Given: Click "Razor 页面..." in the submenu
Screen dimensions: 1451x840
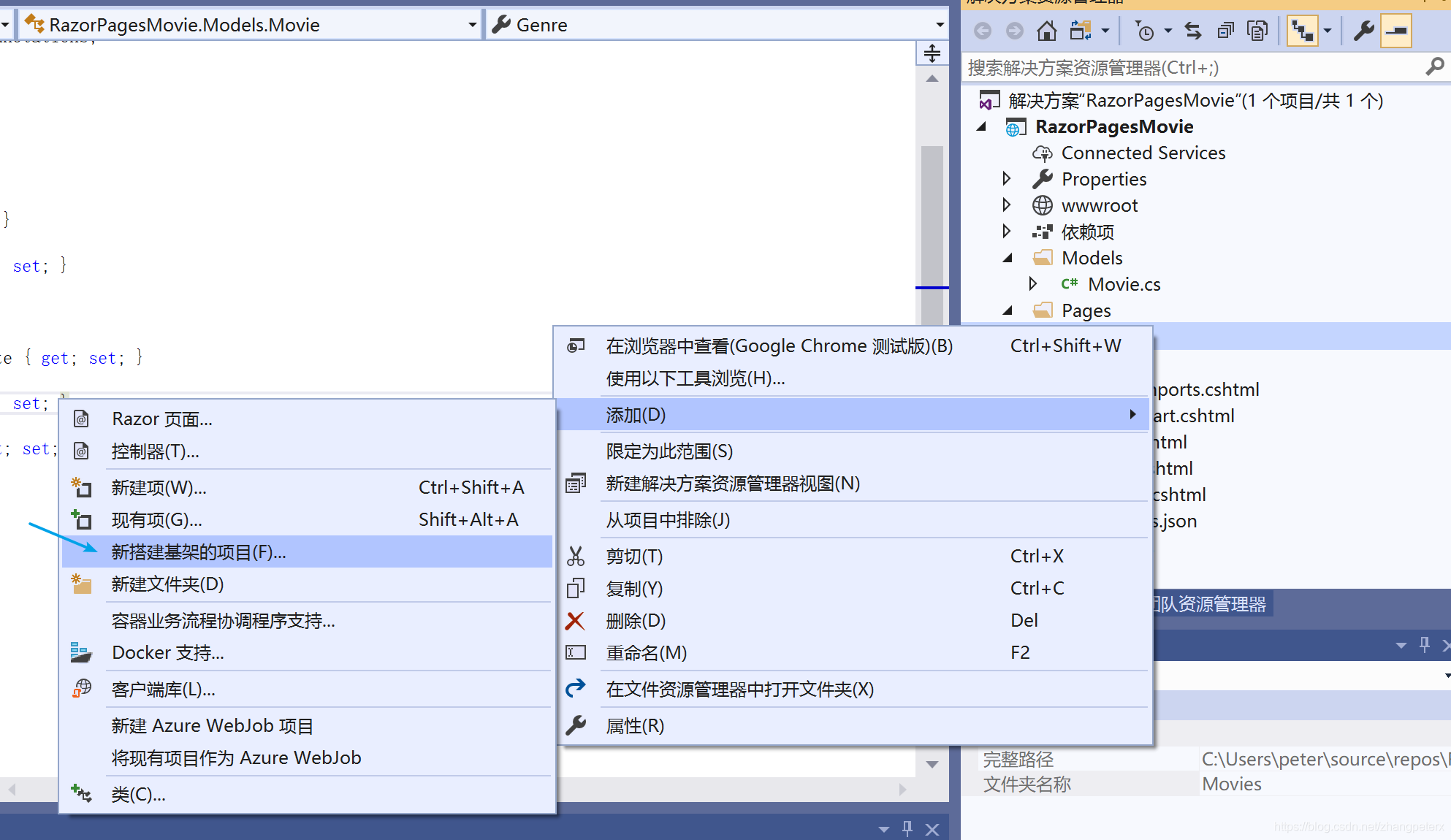Looking at the screenshot, I should coord(162,419).
